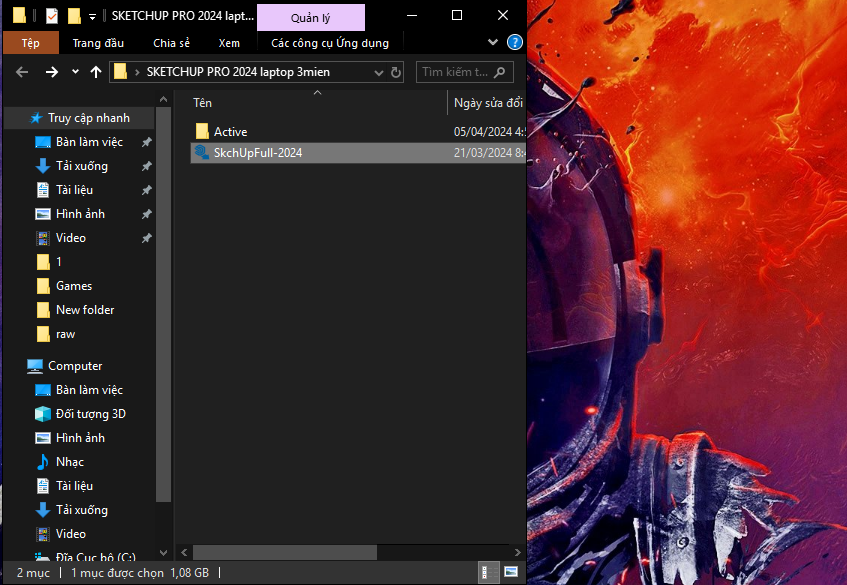Refresh the folder via address bar icon
847x585 pixels.
[x=396, y=72]
